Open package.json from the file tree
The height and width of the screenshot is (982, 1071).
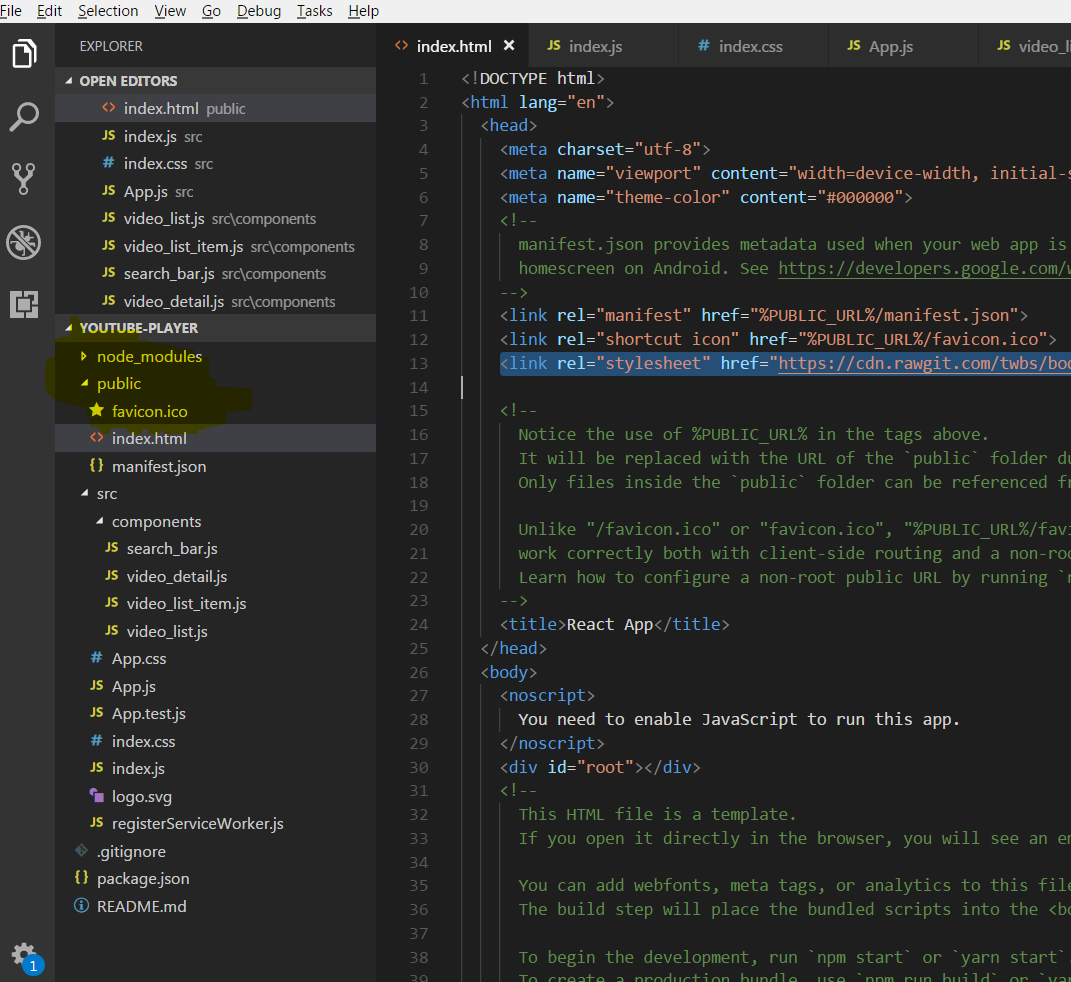143,878
